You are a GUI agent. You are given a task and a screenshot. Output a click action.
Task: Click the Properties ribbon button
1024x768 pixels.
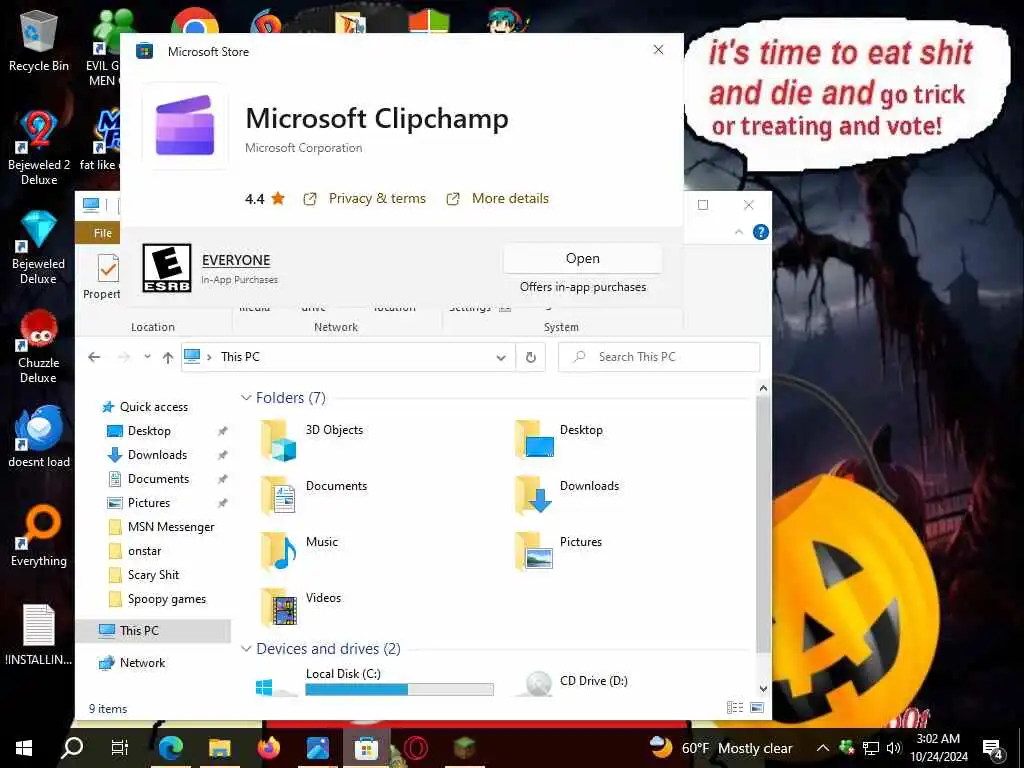pyautogui.click(x=104, y=277)
